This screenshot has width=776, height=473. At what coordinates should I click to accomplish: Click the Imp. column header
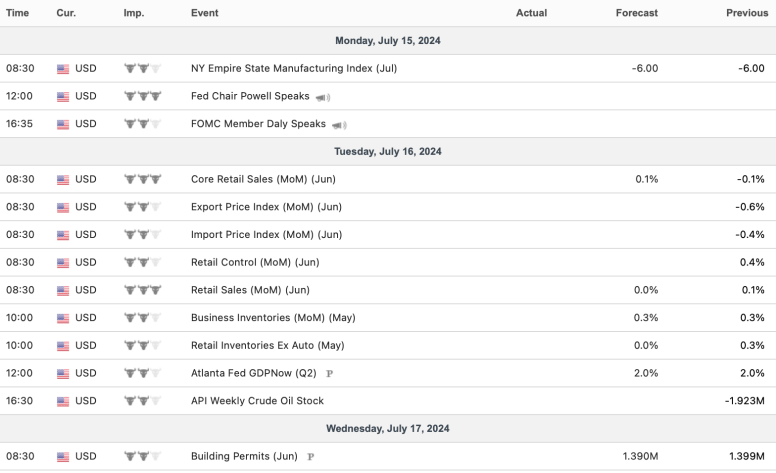click(134, 13)
